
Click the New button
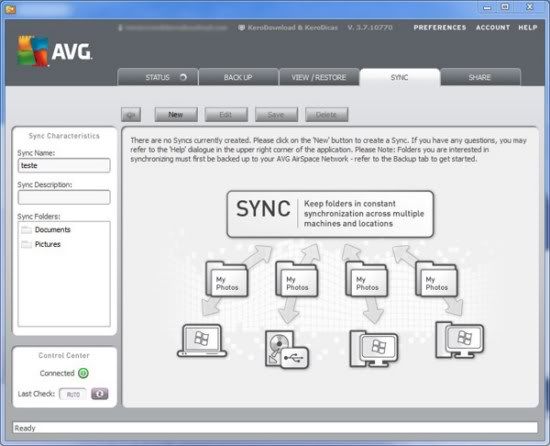[176, 115]
